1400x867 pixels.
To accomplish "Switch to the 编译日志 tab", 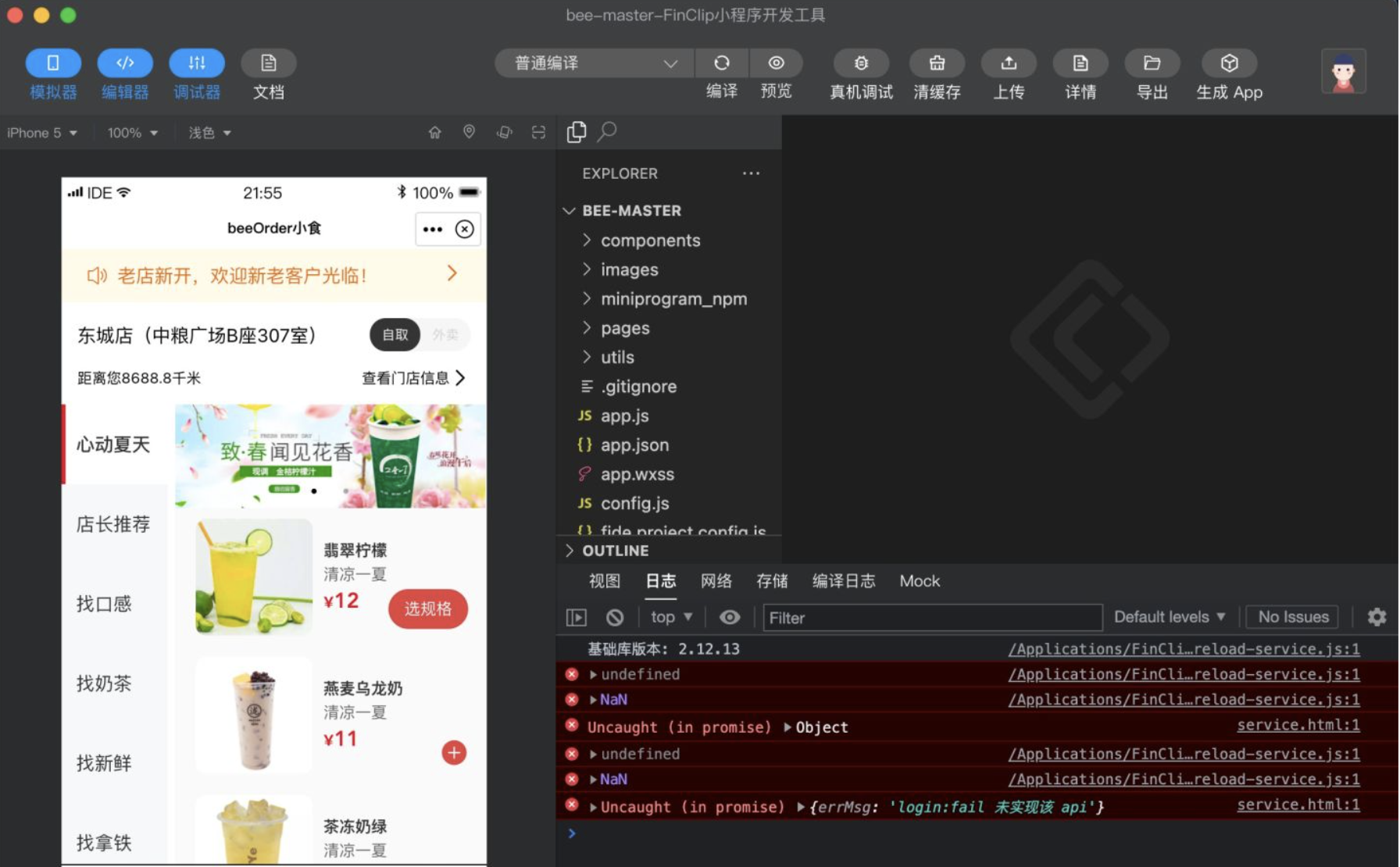I will click(844, 581).
